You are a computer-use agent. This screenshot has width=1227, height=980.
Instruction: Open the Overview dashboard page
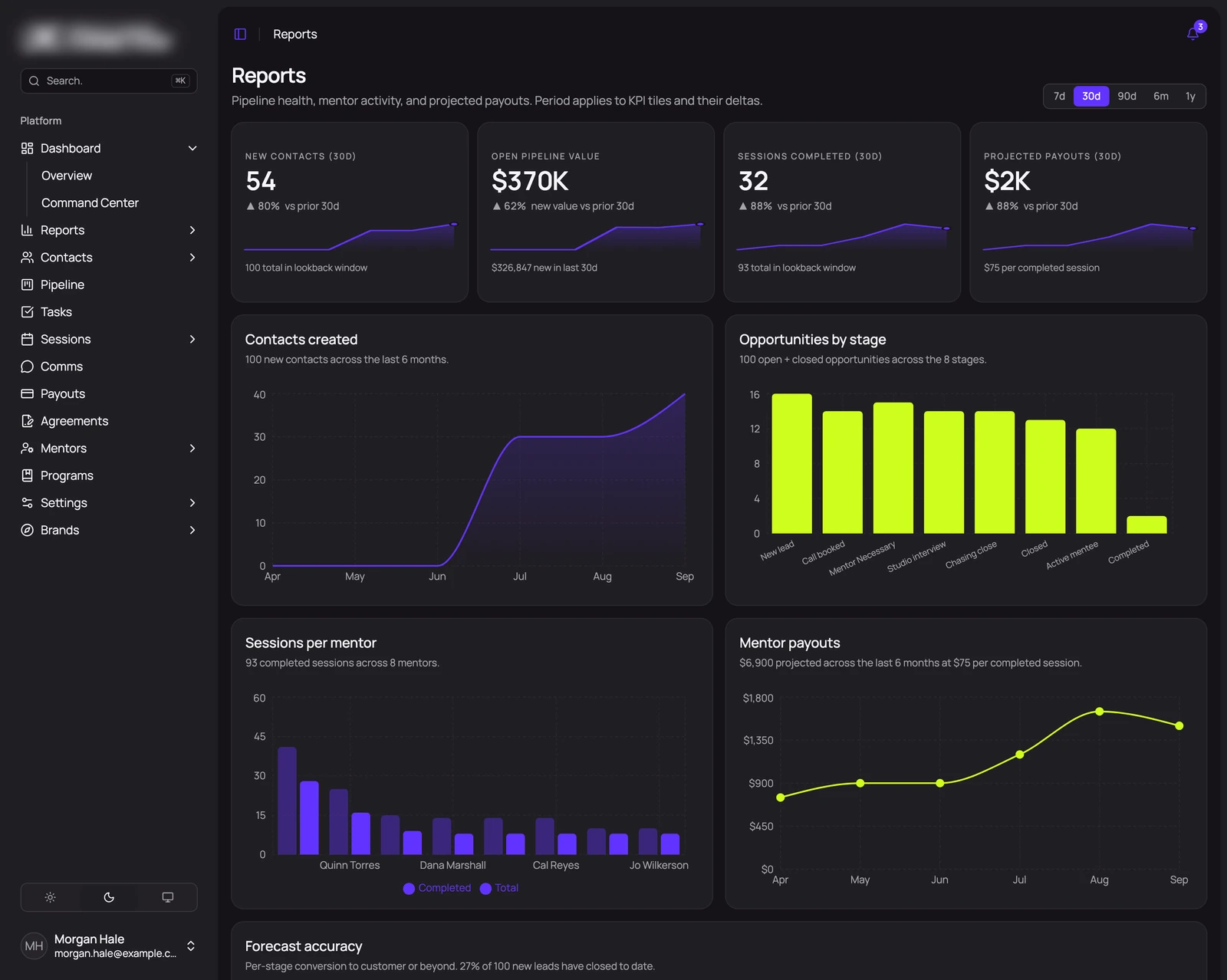[x=67, y=176]
